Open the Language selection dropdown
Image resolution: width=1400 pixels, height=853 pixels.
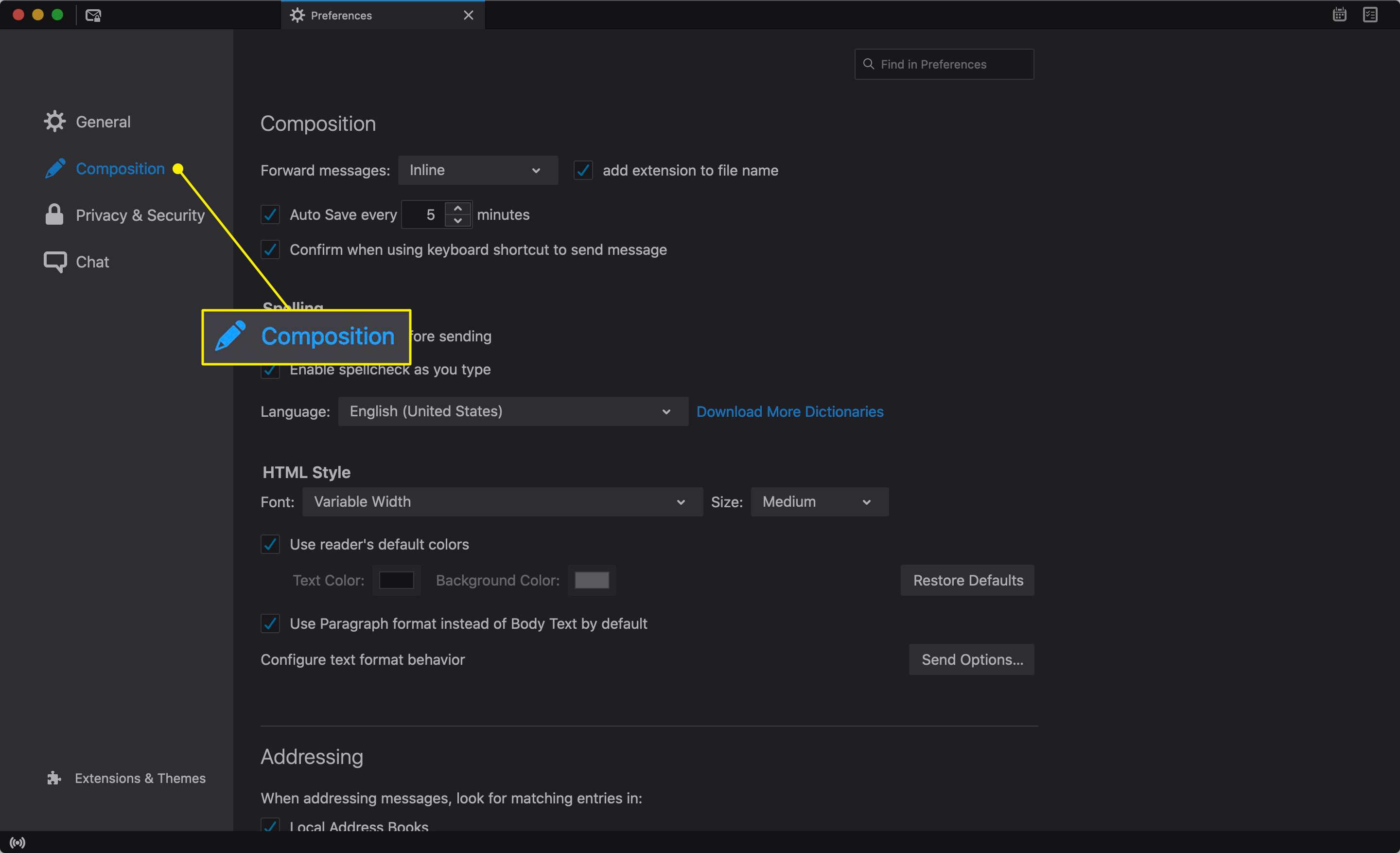click(x=510, y=411)
